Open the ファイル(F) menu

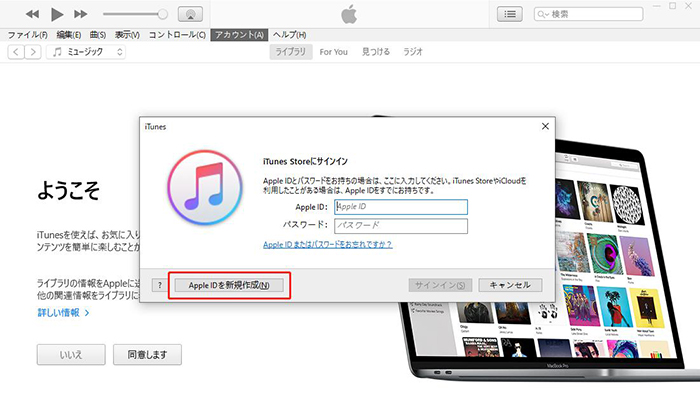point(28,35)
